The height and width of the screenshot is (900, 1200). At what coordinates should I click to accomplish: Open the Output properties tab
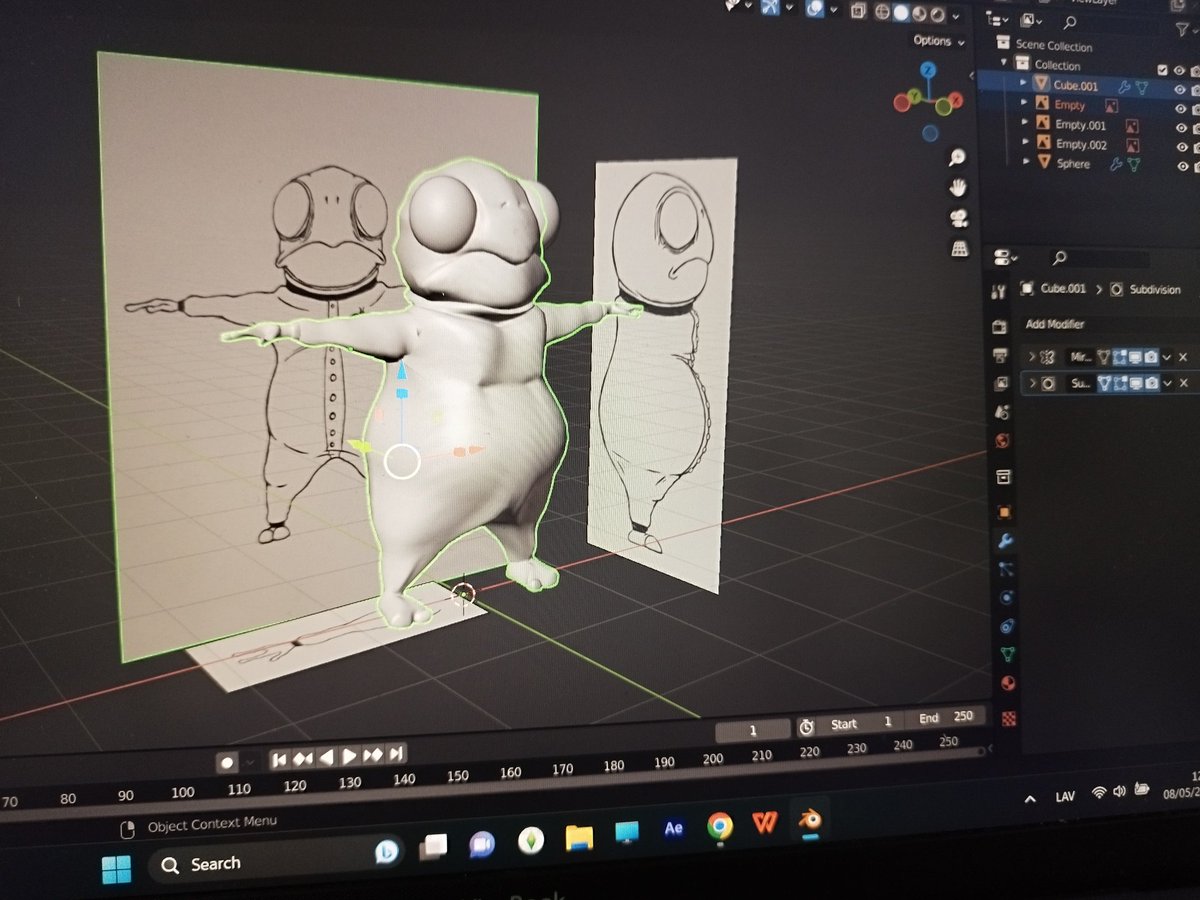(1000, 355)
